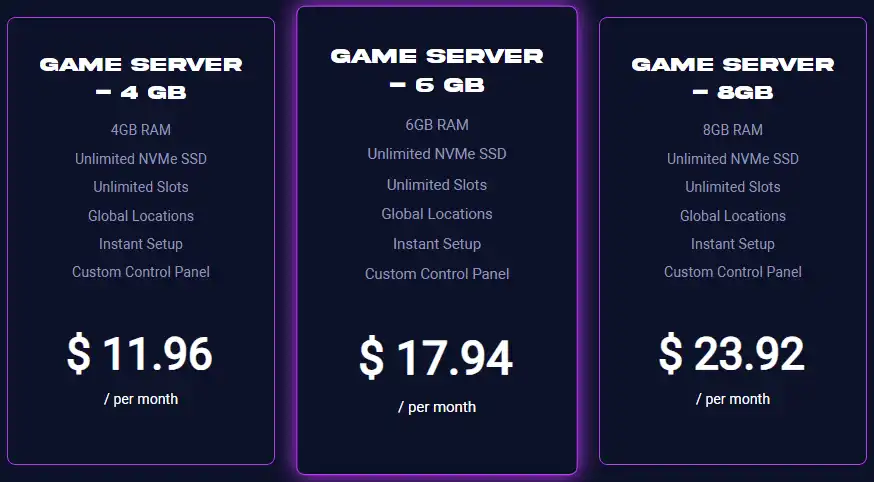Select Custom Control Panel in the 8GB card

pyautogui.click(x=733, y=272)
